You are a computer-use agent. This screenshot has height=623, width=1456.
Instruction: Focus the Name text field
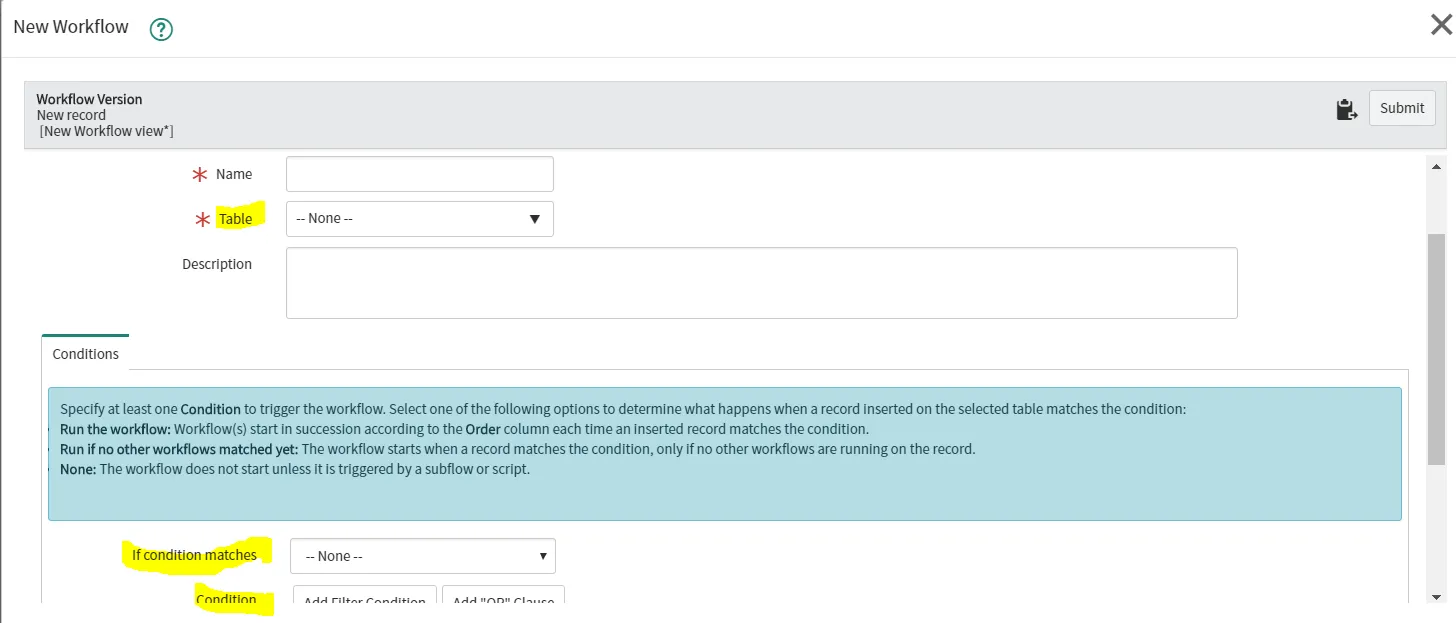coord(419,174)
